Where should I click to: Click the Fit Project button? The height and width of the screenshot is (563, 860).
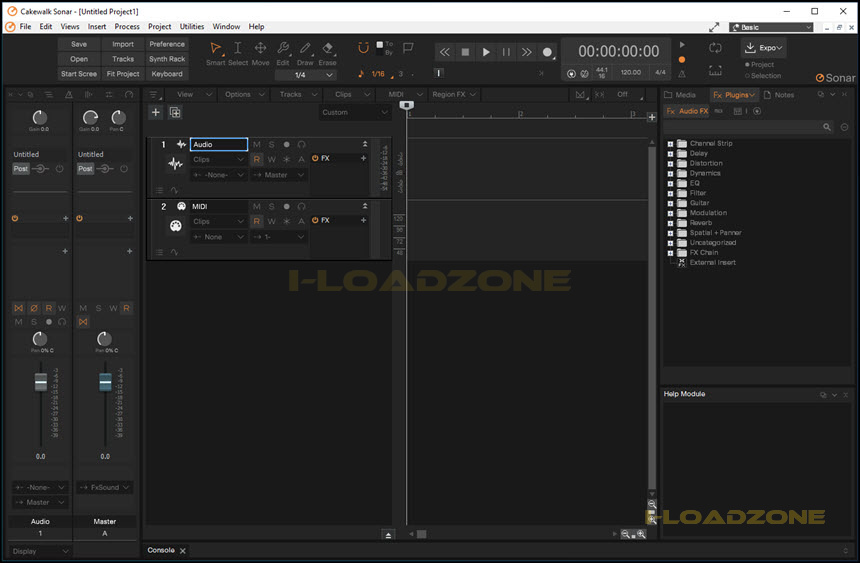click(x=123, y=74)
